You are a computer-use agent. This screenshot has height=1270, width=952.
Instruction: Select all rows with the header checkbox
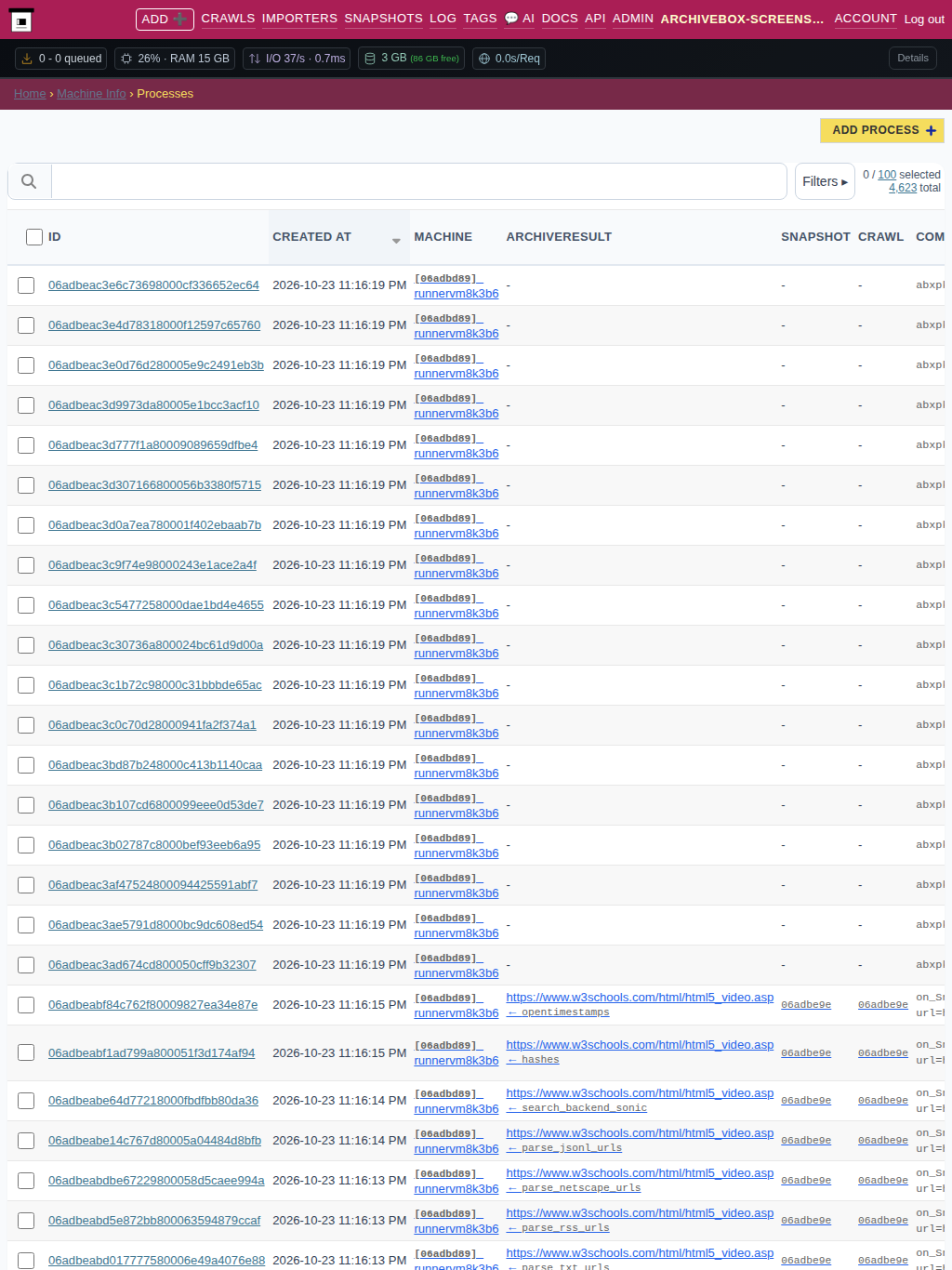34,237
